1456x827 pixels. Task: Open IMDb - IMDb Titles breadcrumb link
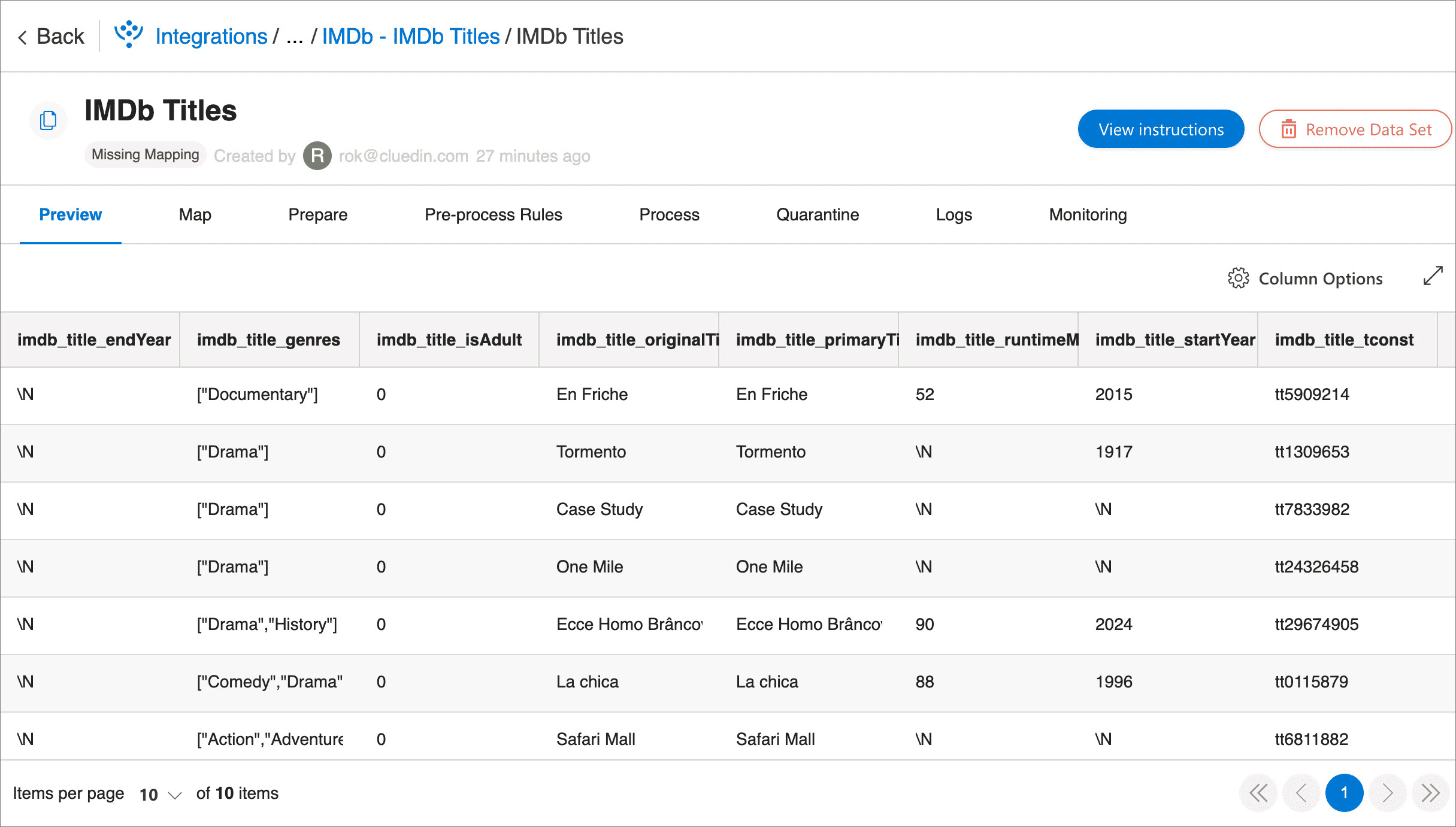pyautogui.click(x=411, y=37)
